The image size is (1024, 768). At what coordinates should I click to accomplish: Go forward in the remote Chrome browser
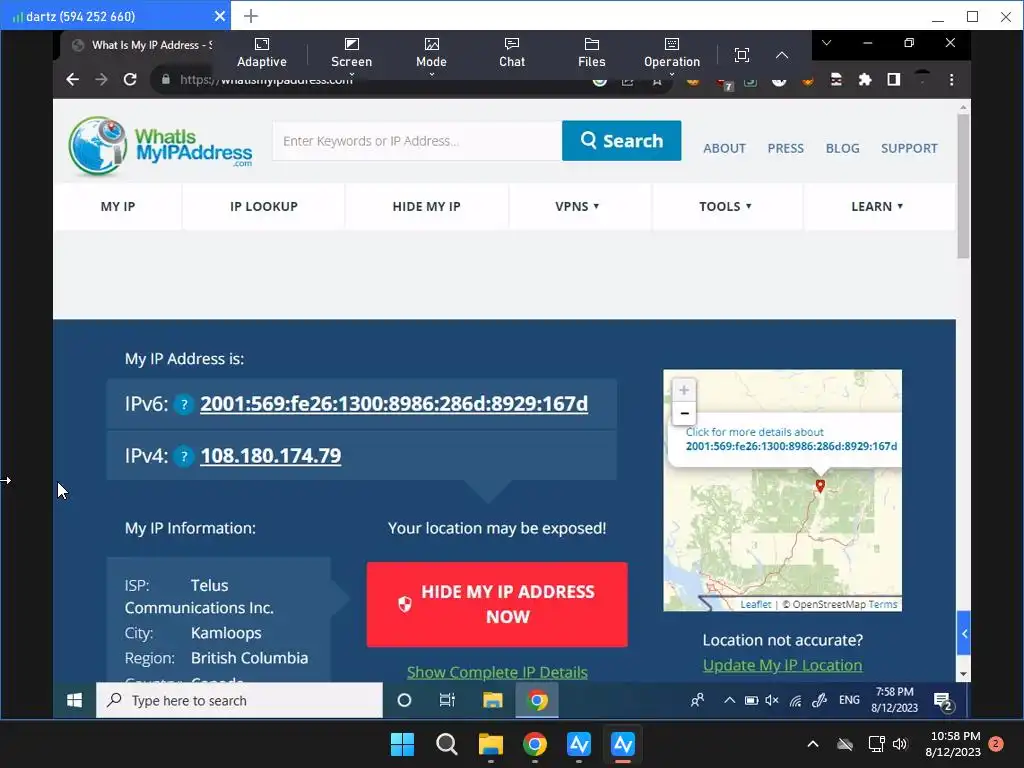pyautogui.click(x=101, y=80)
